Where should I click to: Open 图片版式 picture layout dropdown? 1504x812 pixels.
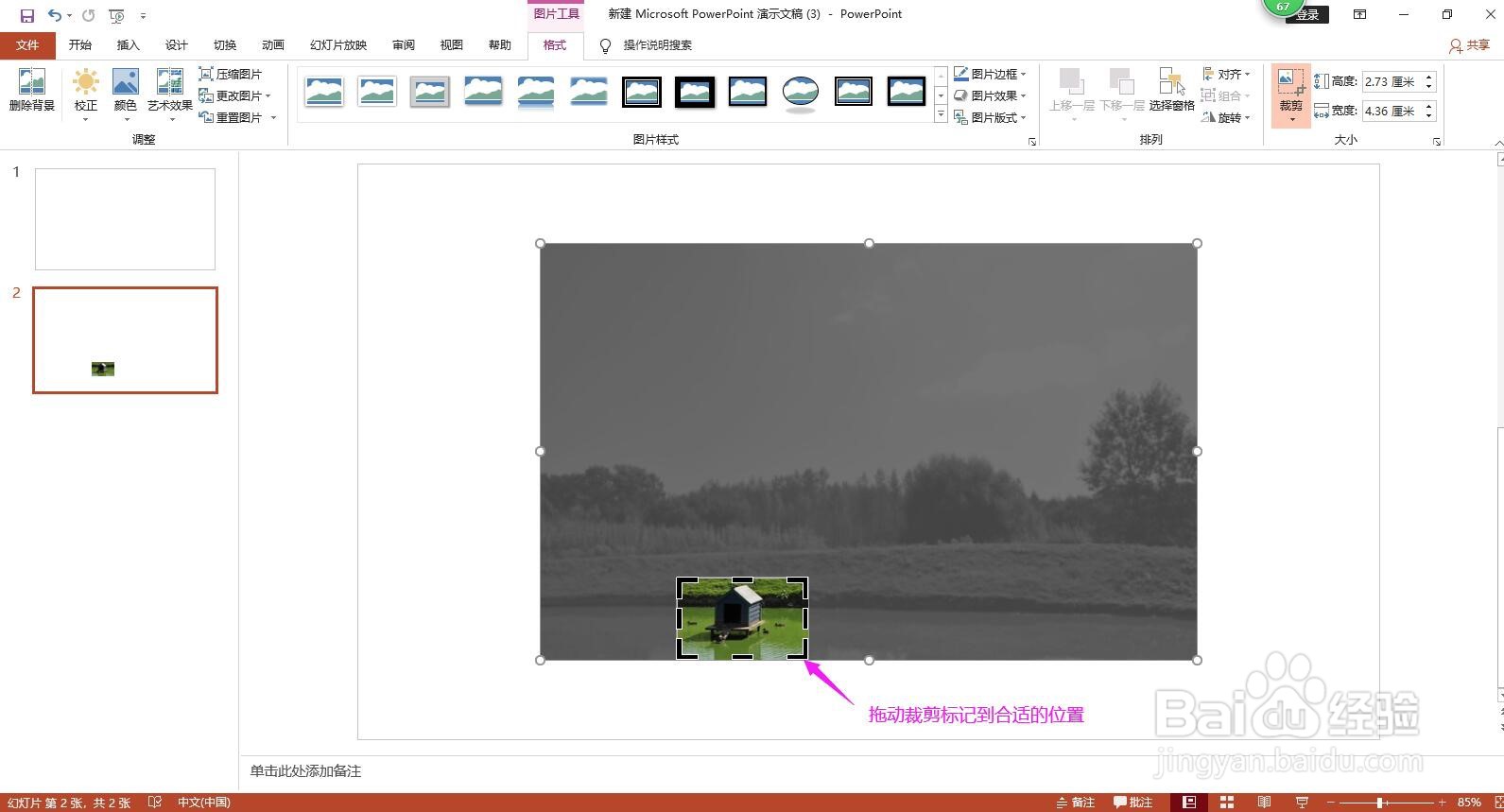click(x=990, y=117)
